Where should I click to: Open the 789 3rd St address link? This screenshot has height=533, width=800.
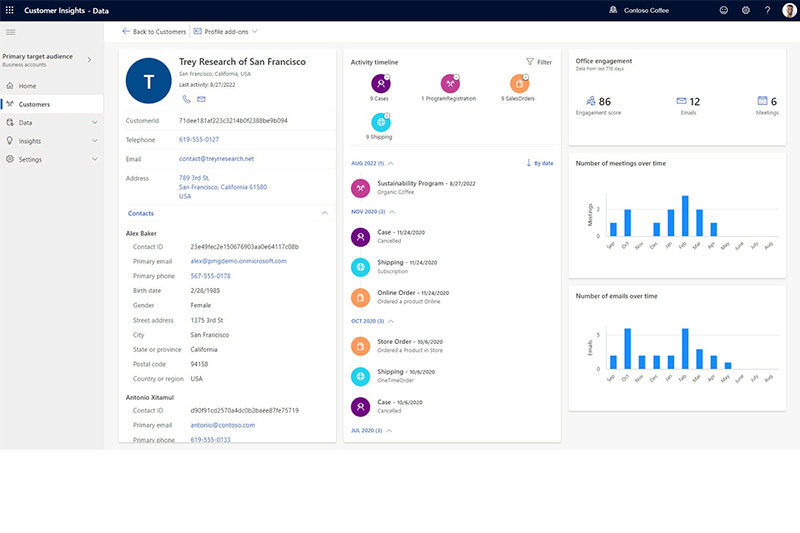[222, 187]
